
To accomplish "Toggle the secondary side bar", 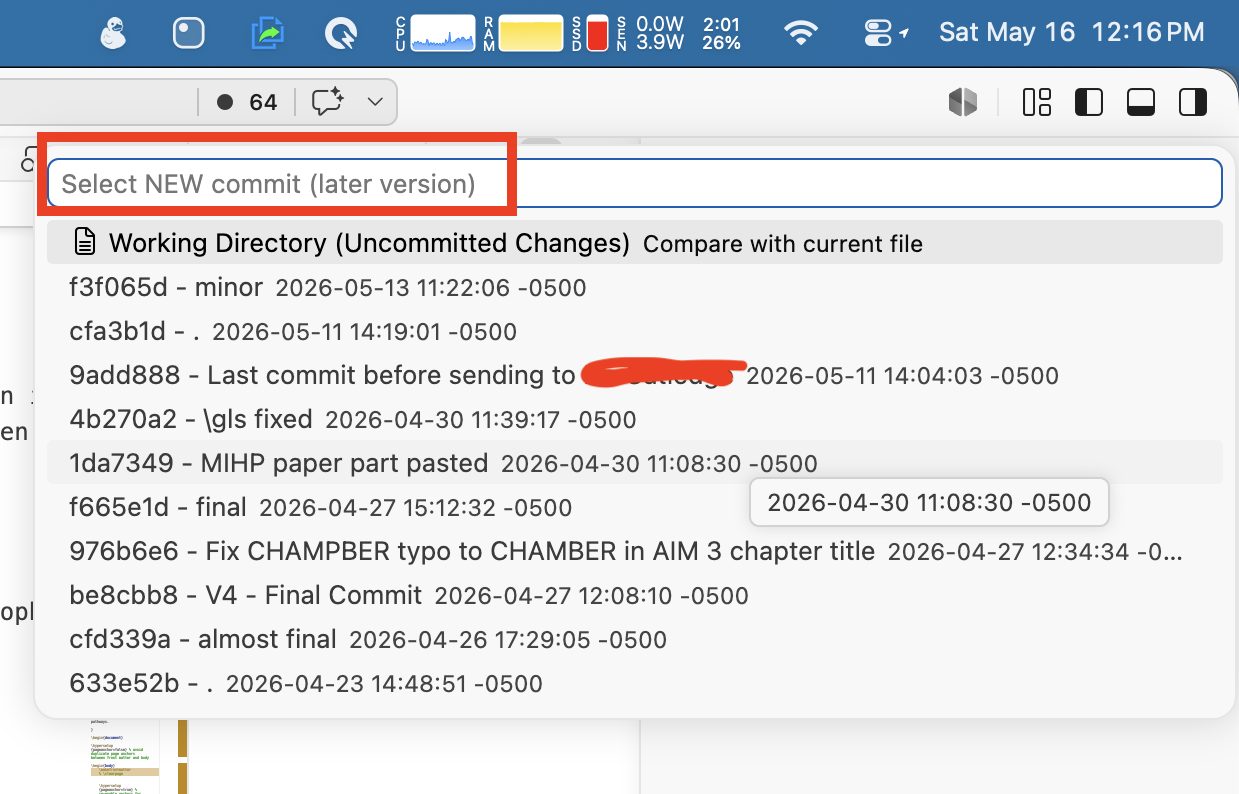I will pos(1193,102).
